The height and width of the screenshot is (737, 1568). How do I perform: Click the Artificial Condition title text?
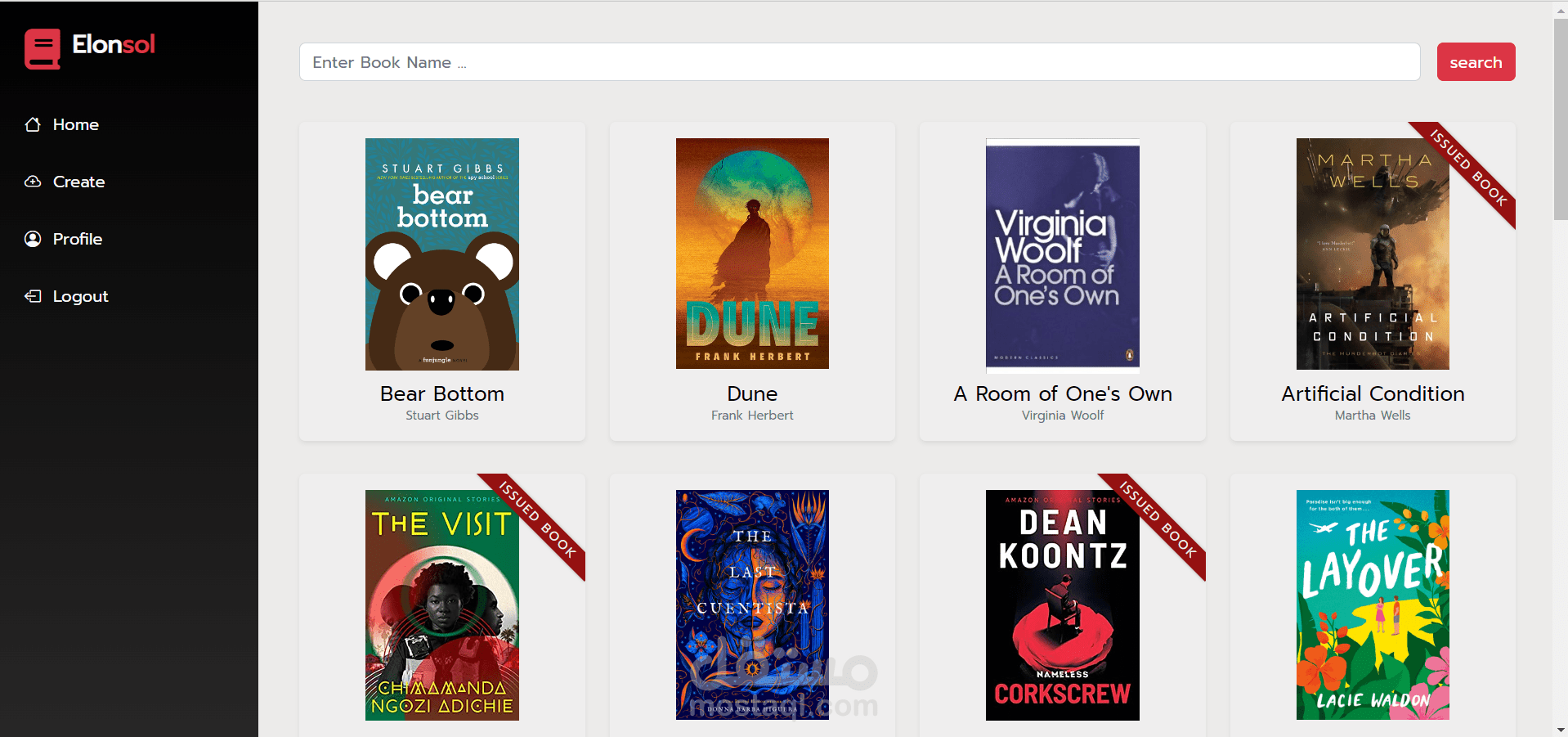[x=1373, y=393]
